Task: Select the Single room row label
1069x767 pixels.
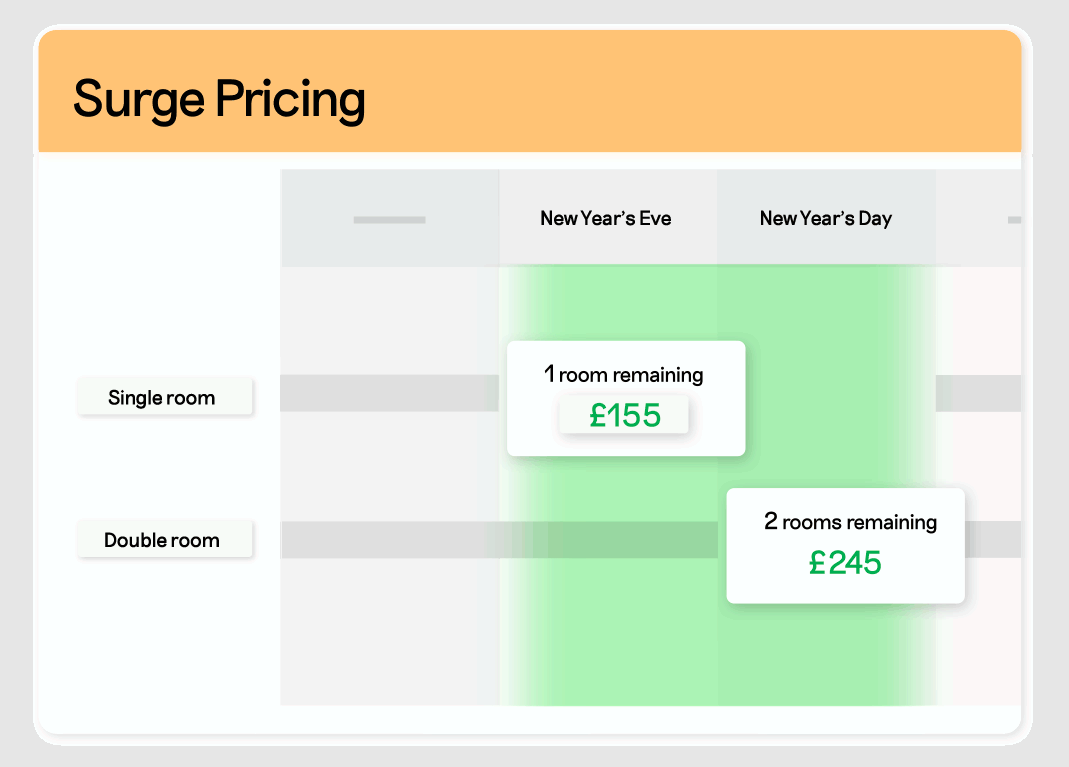Action: (162, 398)
